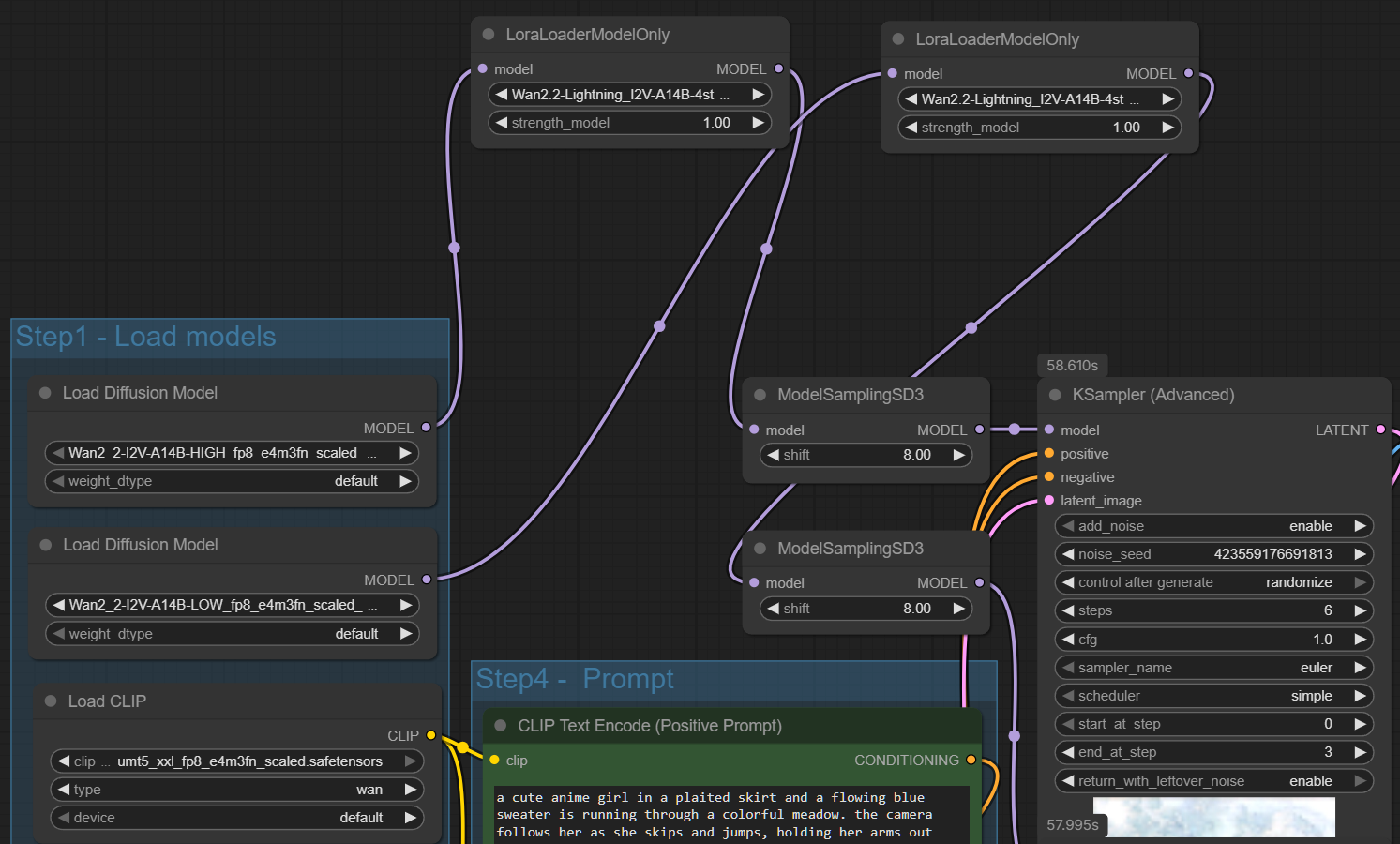Collapse the Load CLIP node using its title dot

point(51,701)
